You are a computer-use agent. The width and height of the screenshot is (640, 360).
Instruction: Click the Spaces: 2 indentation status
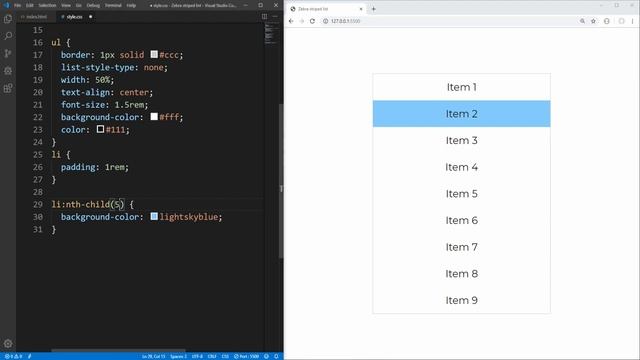click(x=178, y=356)
